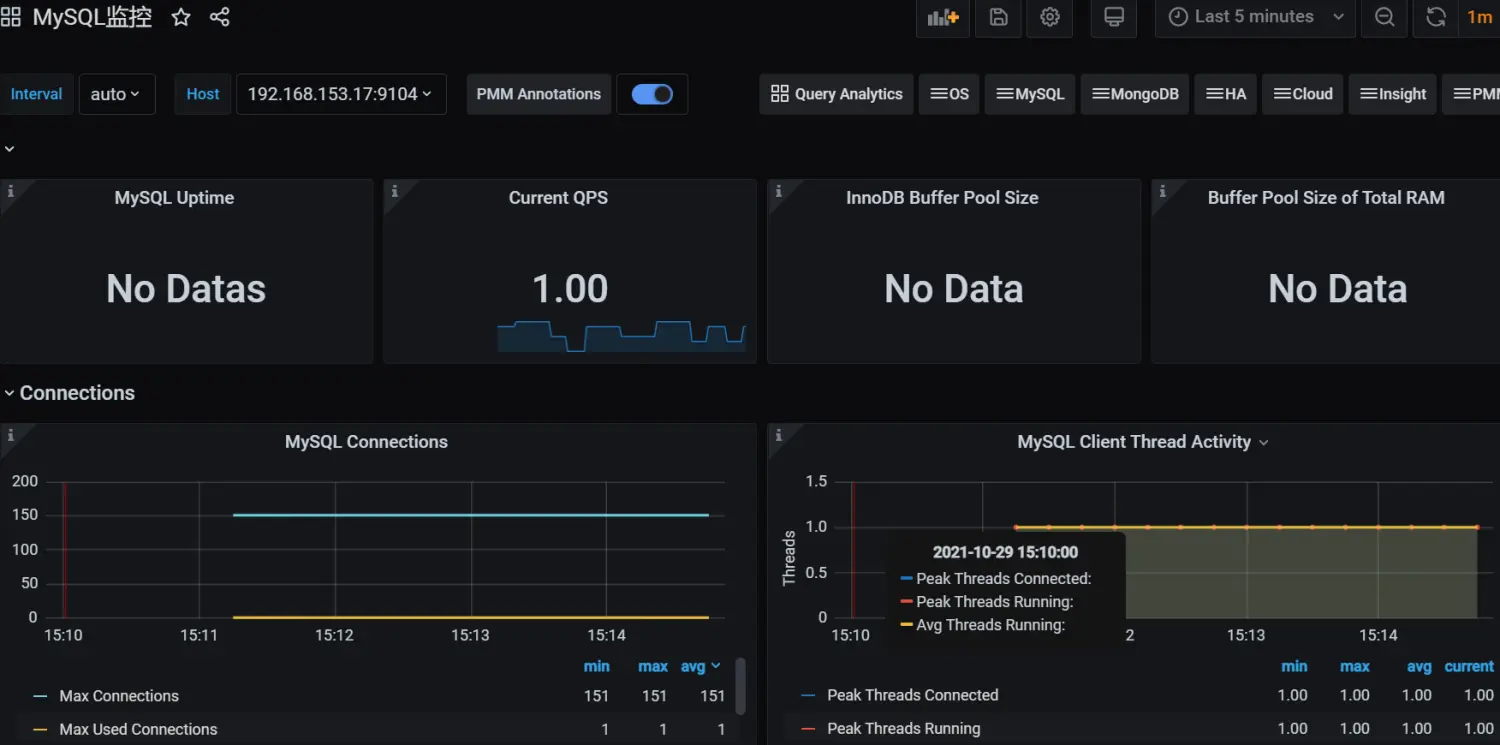Open the OS dashboards menu
This screenshot has height=745, width=1500.
[949, 94]
